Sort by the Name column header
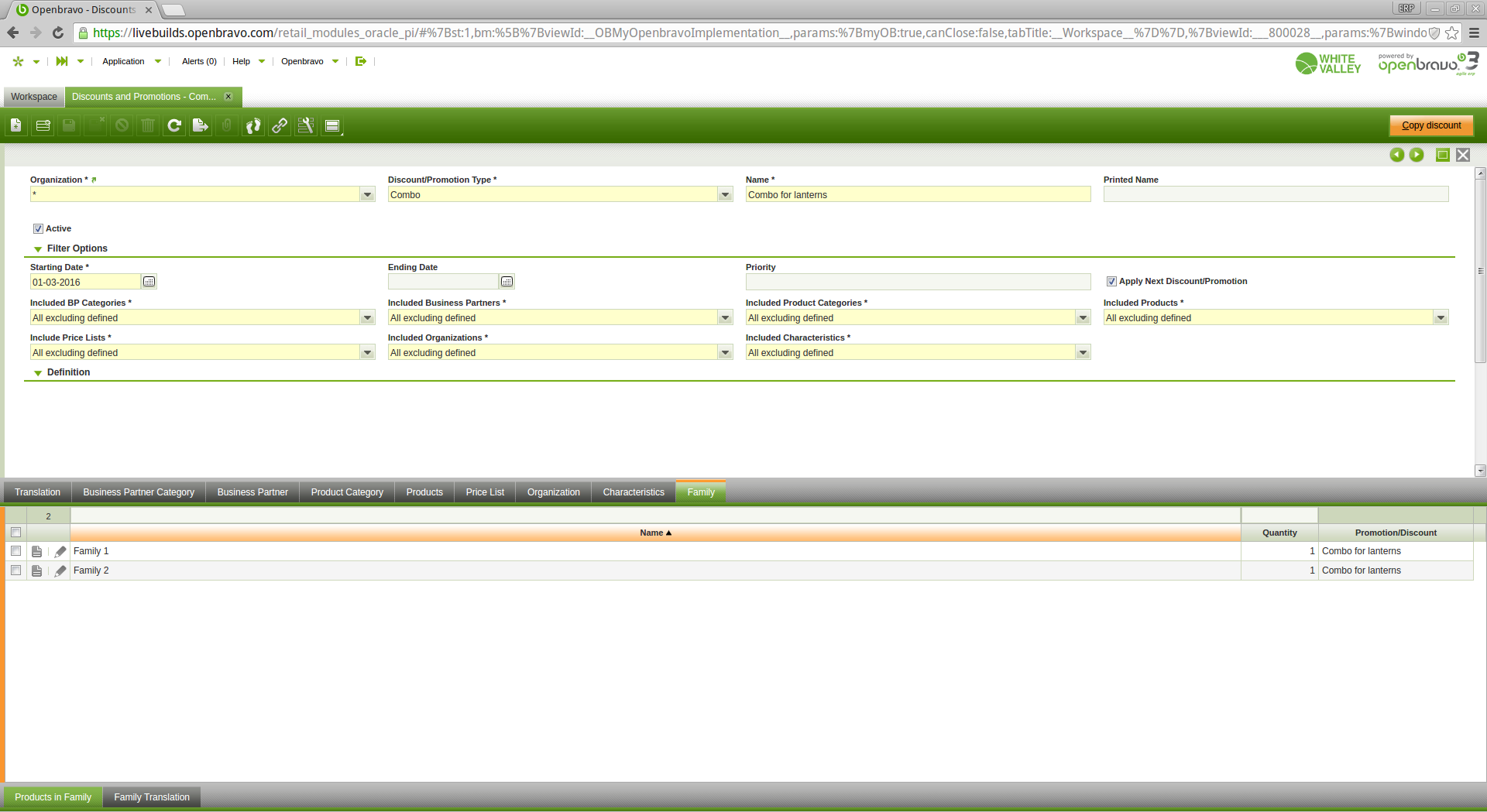 coord(654,533)
